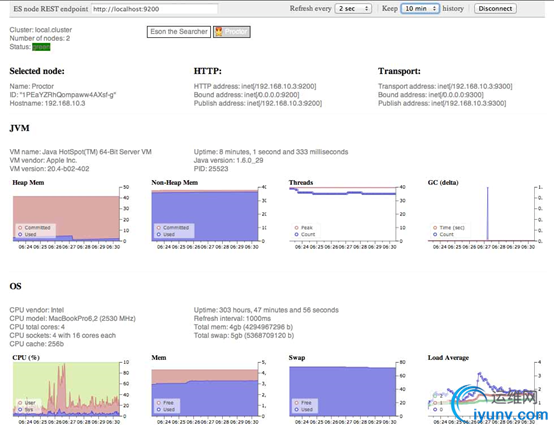
Task: Click the Non-Heap Mem chart
Action: click(x=205, y=214)
